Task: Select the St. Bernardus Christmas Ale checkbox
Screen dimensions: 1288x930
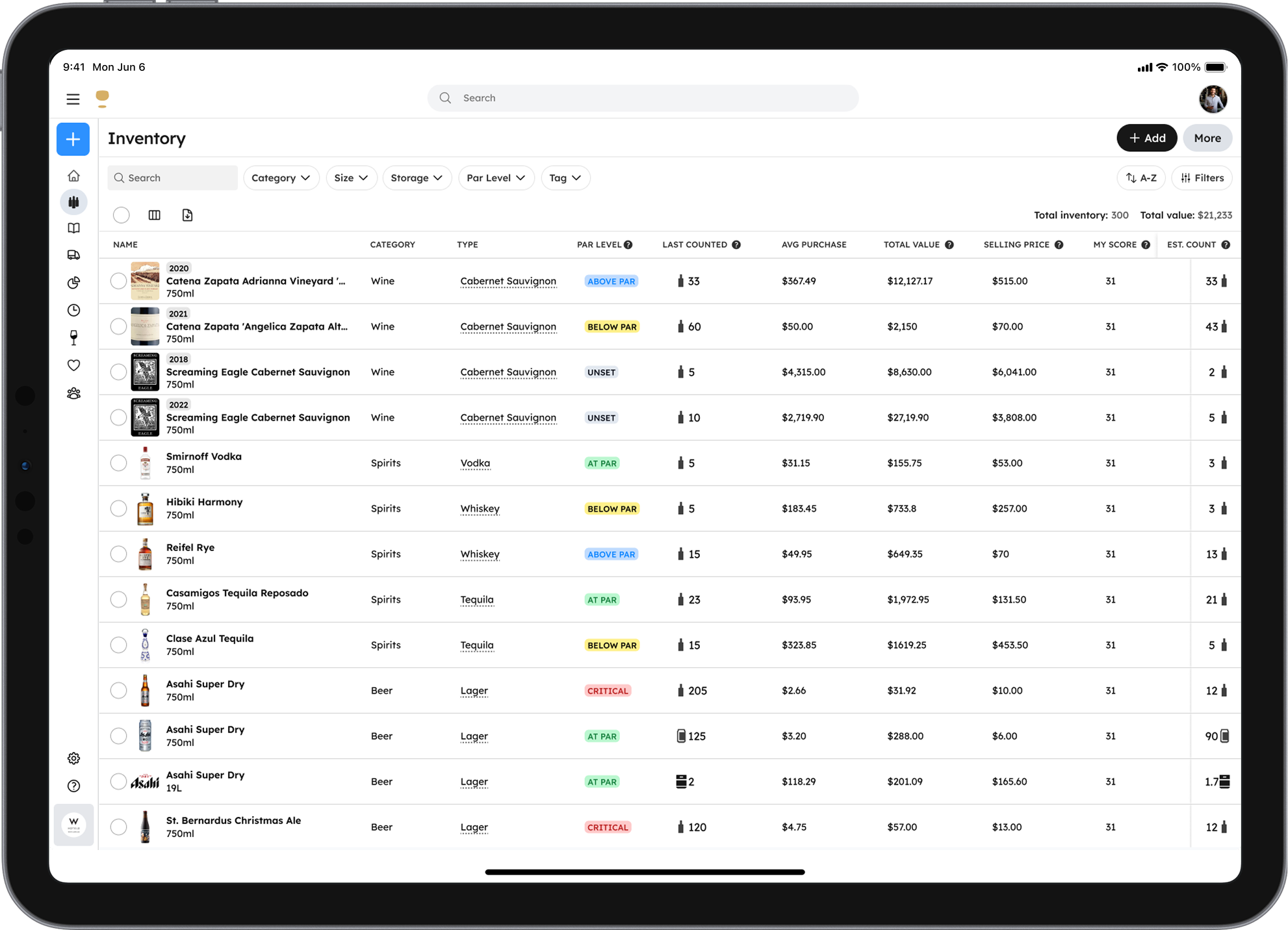Action: tap(118, 827)
